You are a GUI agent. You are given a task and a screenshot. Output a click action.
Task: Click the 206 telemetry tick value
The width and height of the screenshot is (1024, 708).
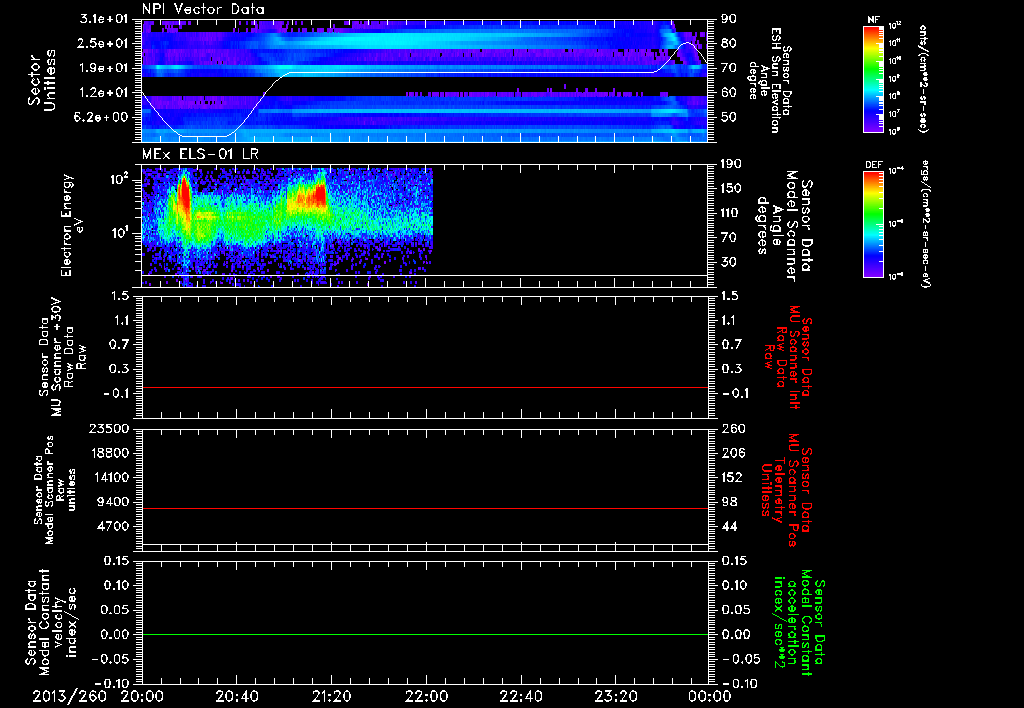[732, 453]
